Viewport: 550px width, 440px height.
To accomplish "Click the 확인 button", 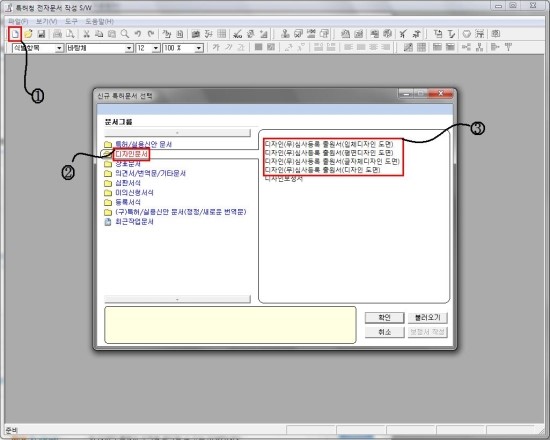I will tap(384, 318).
